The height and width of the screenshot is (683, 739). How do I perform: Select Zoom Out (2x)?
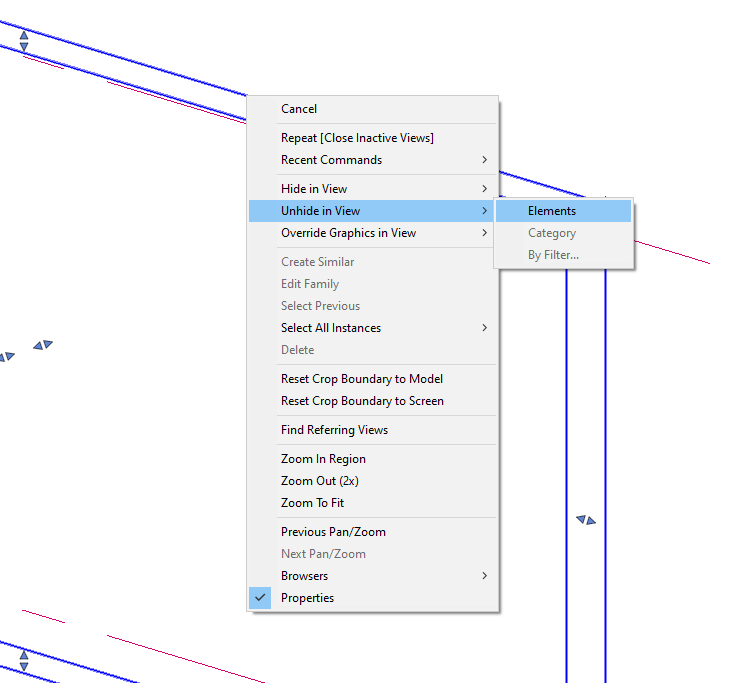[372, 481]
